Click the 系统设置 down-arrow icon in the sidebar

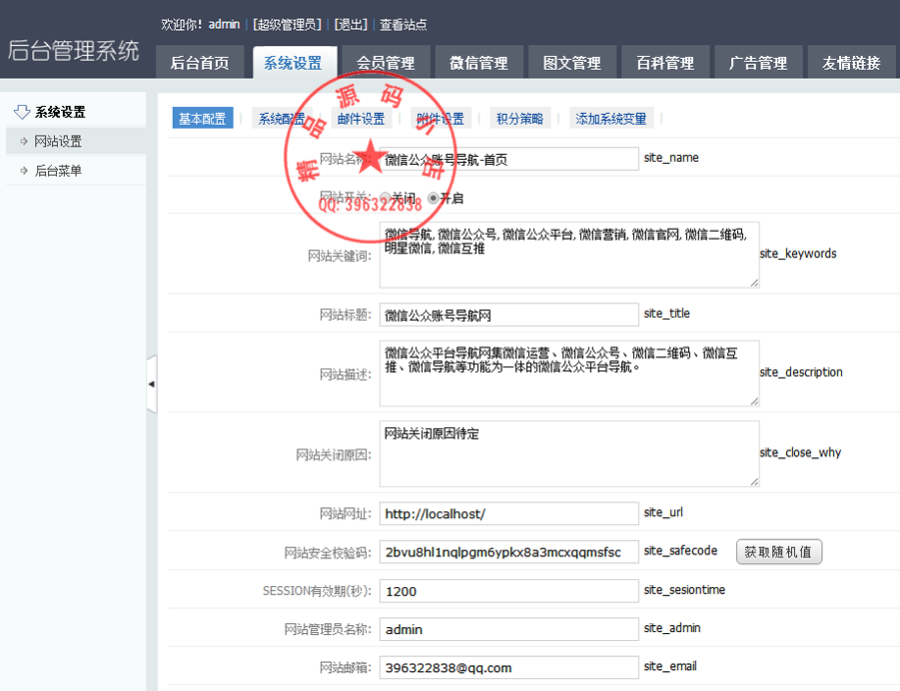(22, 111)
